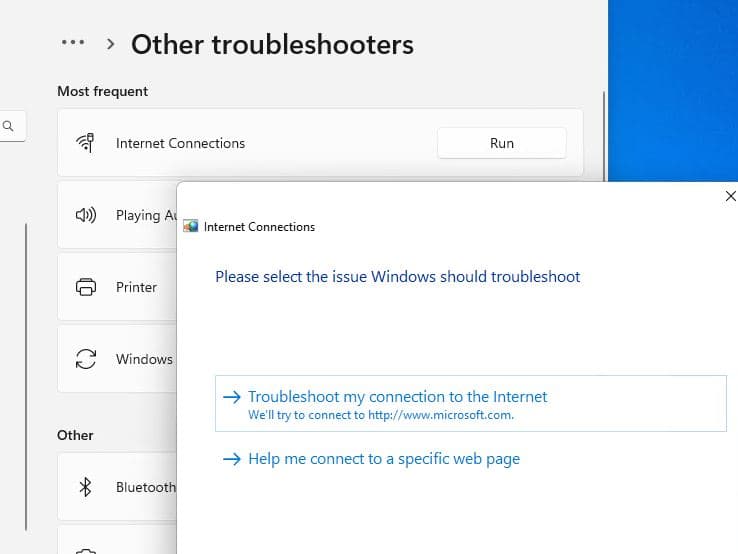
Task: Choose Help me connect to a specific web page
Action: pos(384,459)
